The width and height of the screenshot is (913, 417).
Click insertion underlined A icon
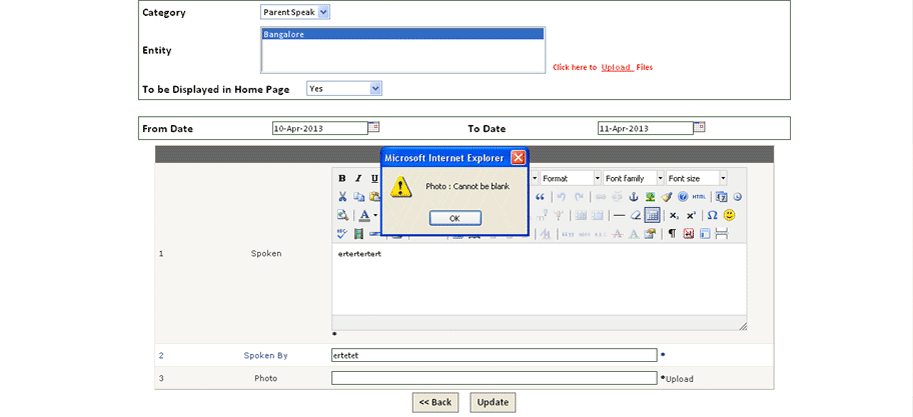pos(634,234)
